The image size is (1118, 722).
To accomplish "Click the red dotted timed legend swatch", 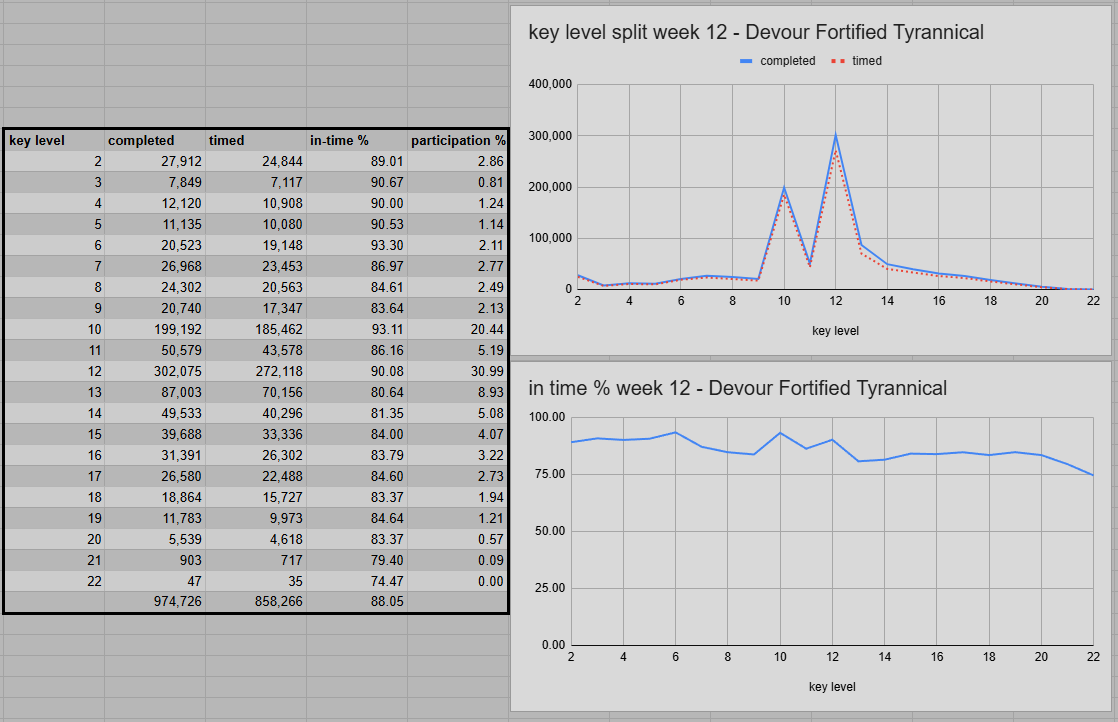I will (x=837, y=61).
